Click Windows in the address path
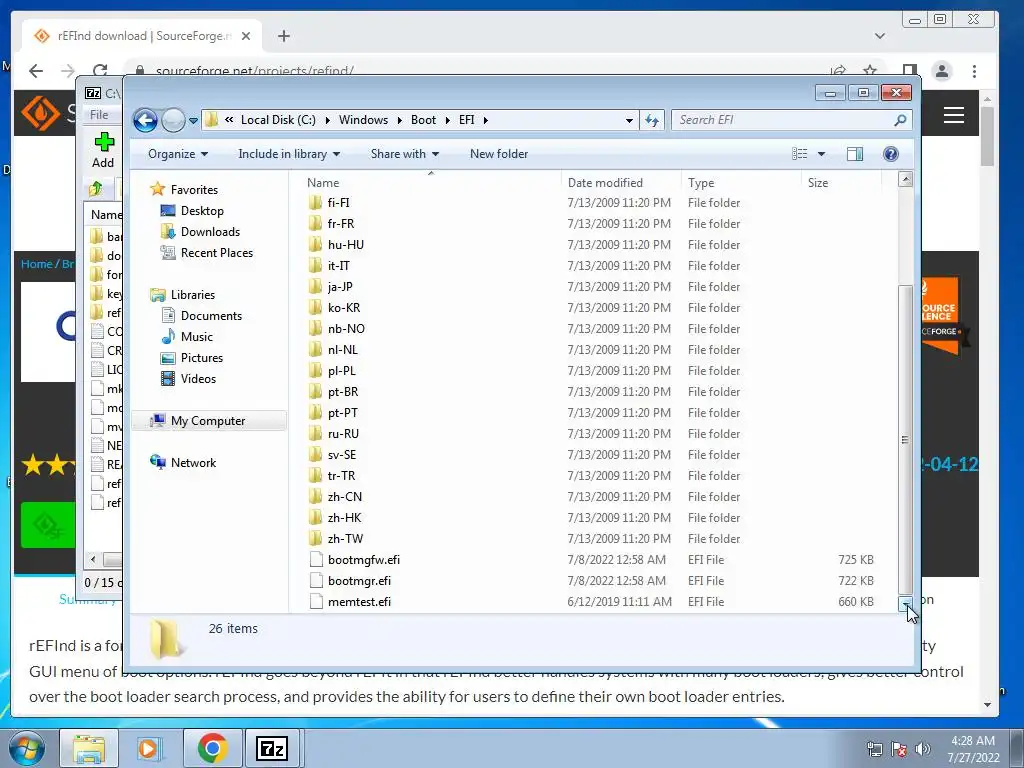 pos(363,120)
